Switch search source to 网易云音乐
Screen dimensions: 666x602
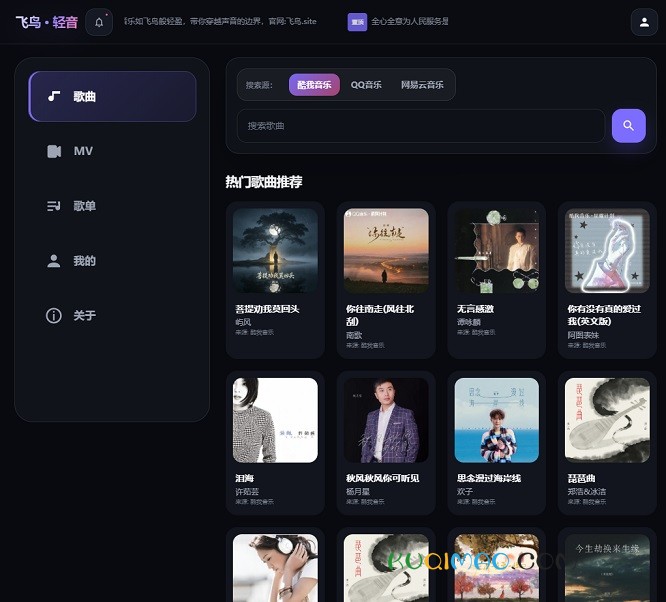(x=422, y=85)
